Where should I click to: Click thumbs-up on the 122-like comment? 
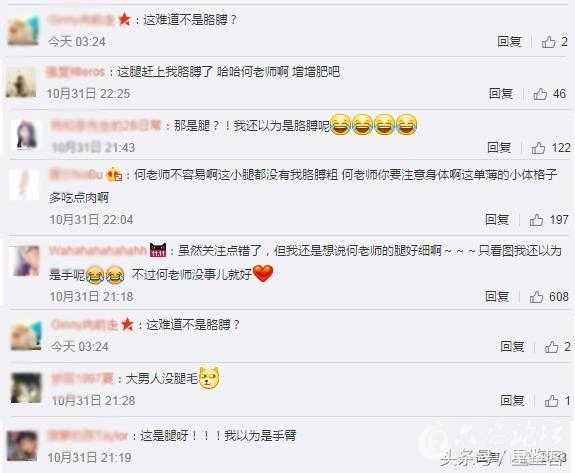click(x=538, y=148)
